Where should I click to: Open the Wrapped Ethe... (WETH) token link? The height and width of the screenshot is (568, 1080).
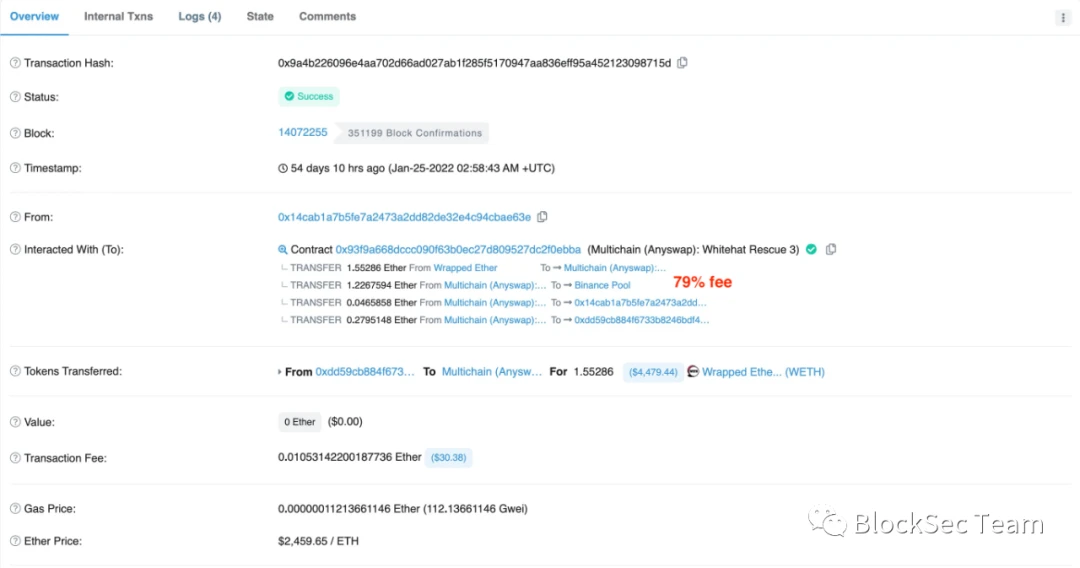(763, 372)
